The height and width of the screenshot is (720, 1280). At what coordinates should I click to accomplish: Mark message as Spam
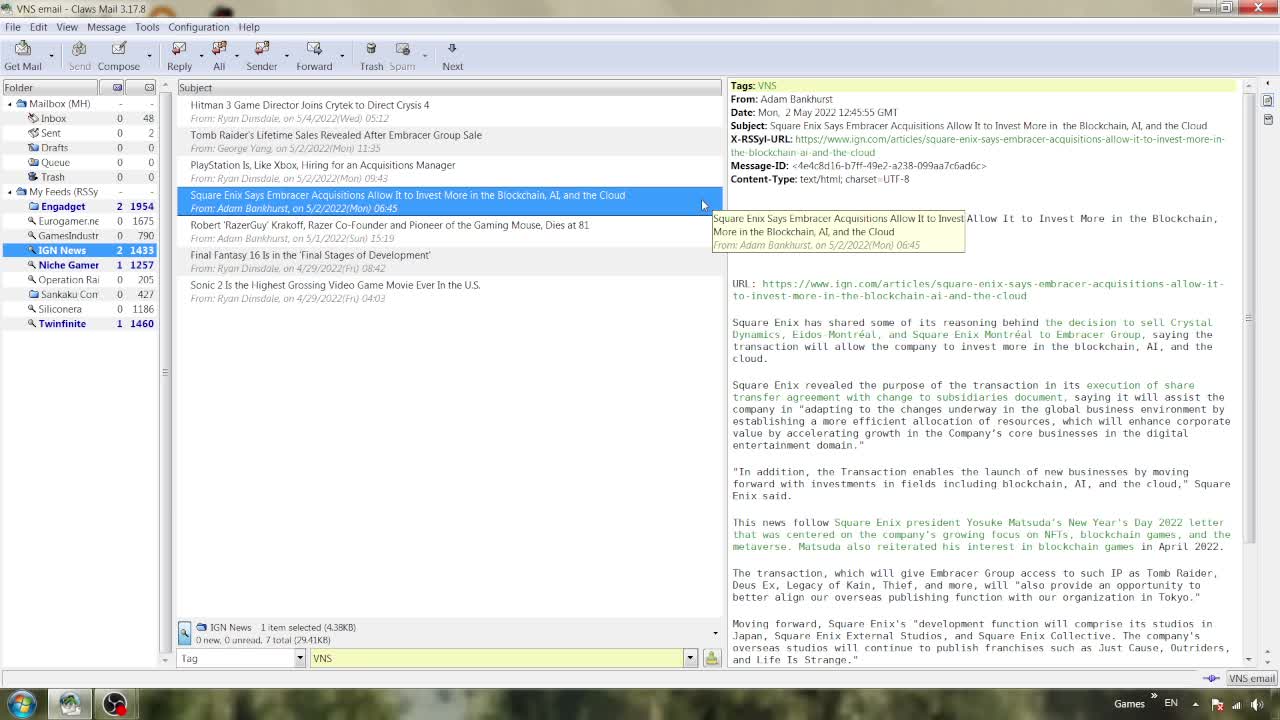(402, 56)
